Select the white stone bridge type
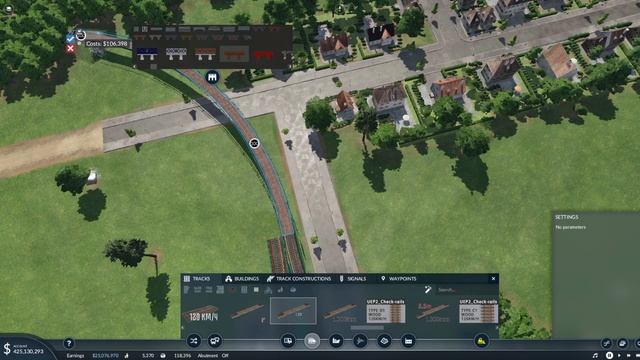The height and width of the screenshot is (360, 640). point(176,53)
